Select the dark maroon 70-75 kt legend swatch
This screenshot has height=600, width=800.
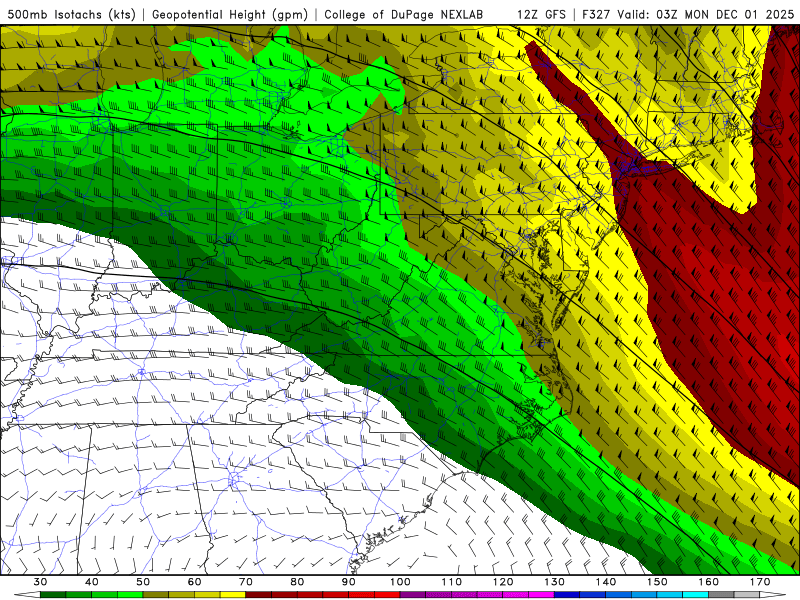[259, 595]
